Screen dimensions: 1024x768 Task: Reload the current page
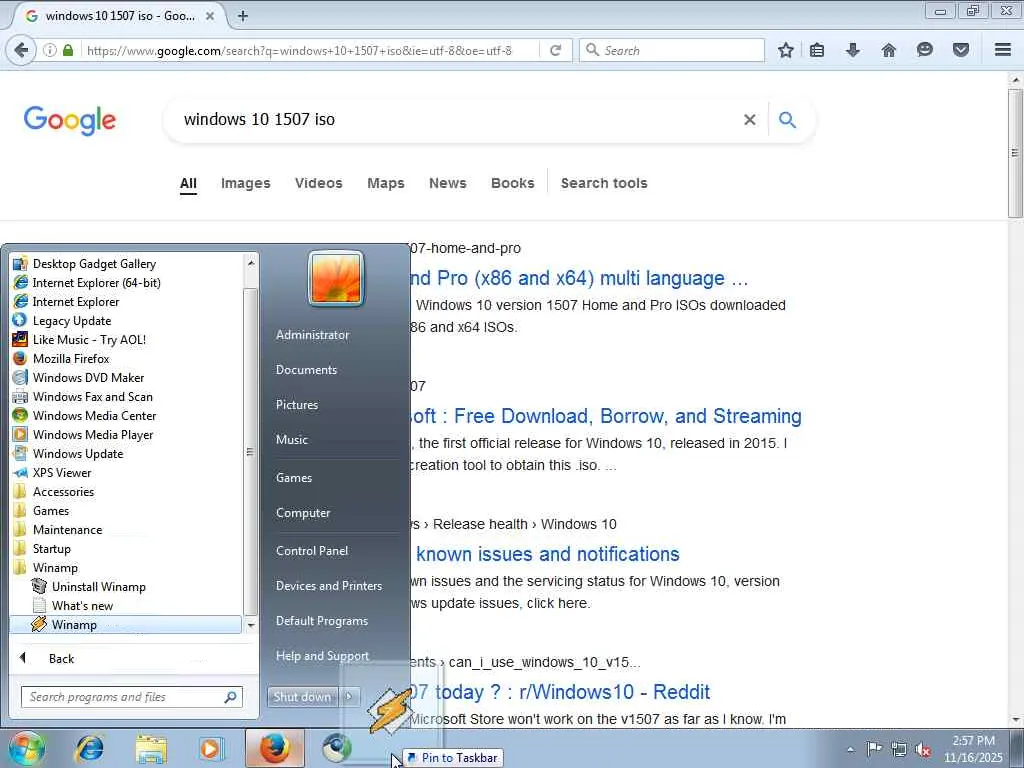point(556,50)
